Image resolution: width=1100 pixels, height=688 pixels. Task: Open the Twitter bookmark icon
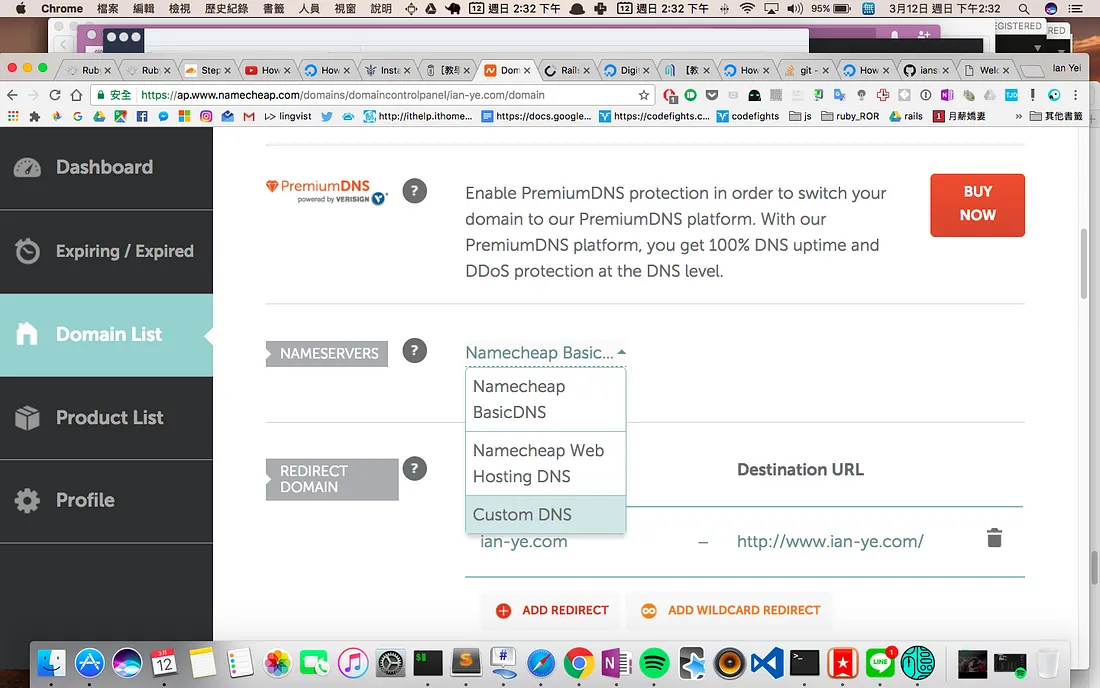click(x=326, y=116)
